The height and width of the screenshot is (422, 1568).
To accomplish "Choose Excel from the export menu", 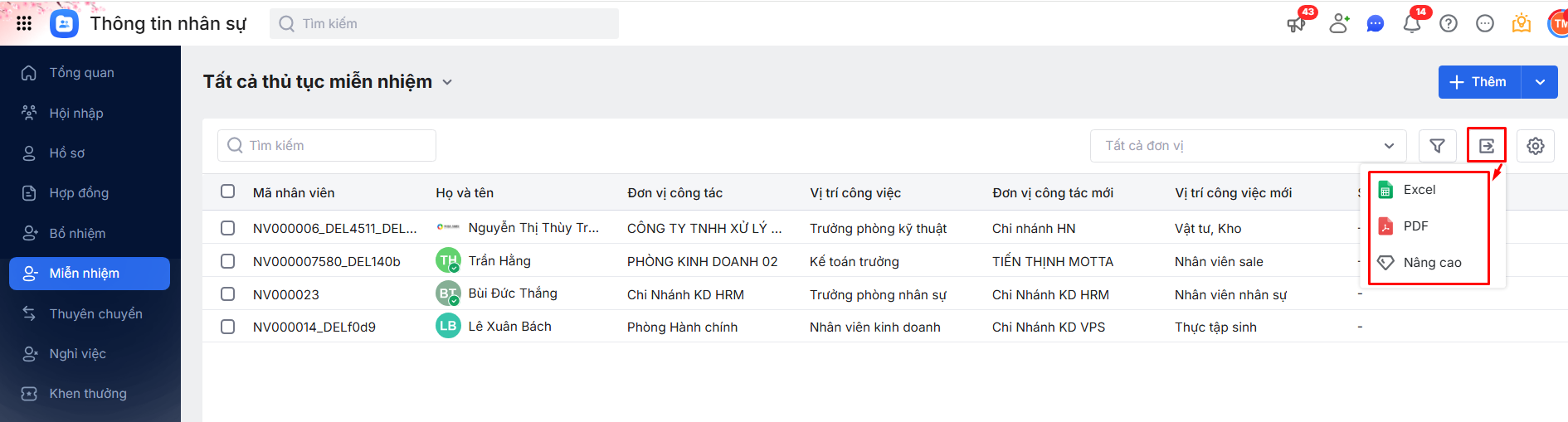I will tap(1419, 190).
